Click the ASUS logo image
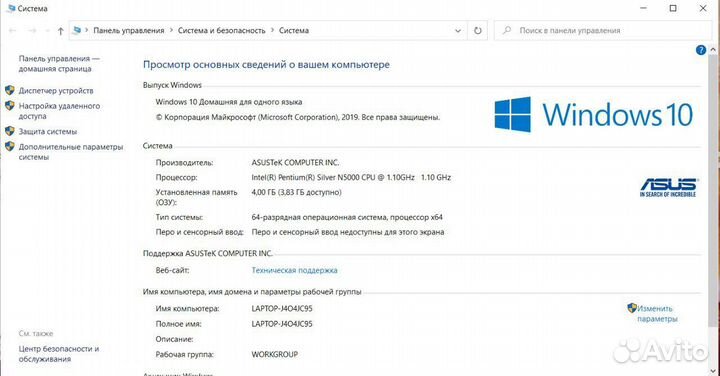This screenshot has height=376, width=720. pos(669,187)
